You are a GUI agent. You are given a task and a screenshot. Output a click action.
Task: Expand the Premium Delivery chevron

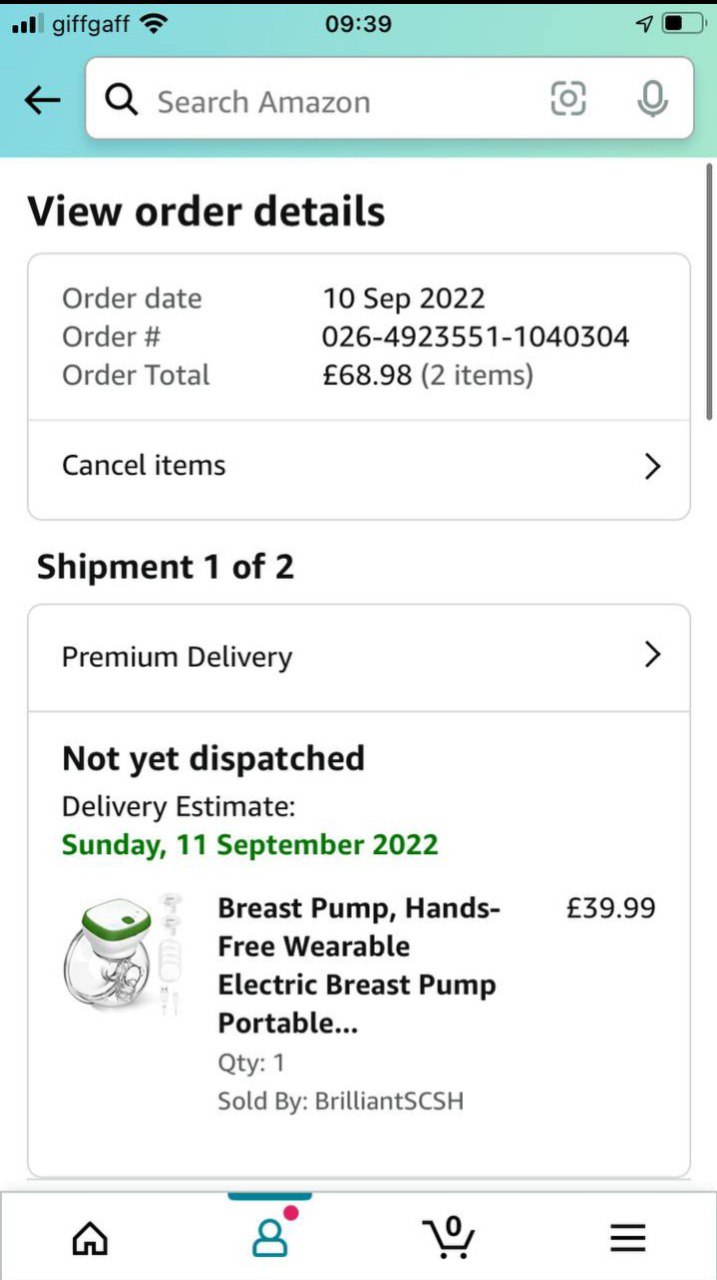click(653, 655)
